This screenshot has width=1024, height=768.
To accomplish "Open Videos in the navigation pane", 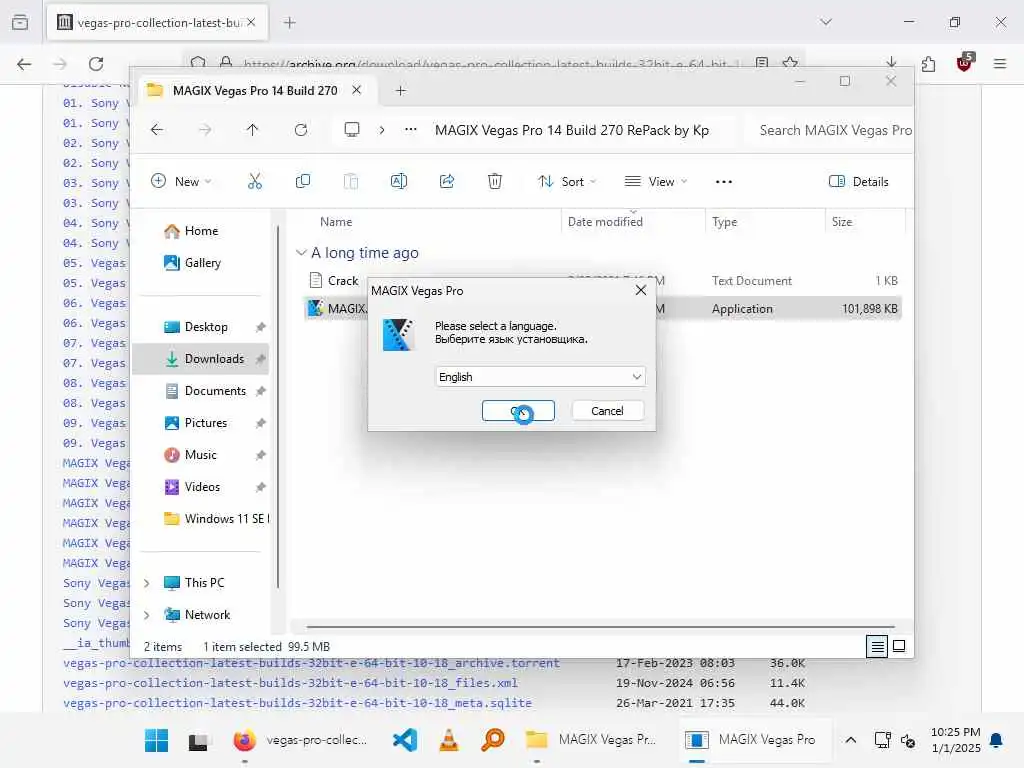I will (202, 487).
